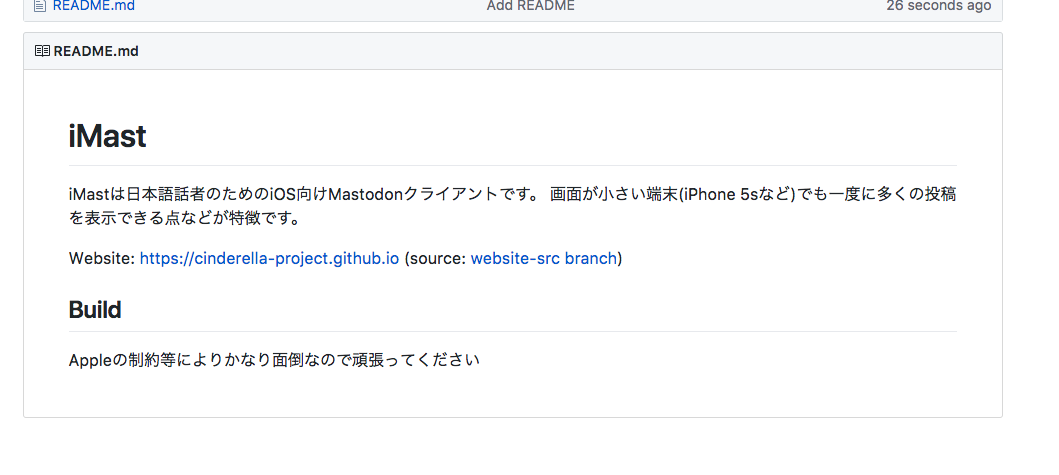Click the divider line beneath iMast heading
This screenshot has width=1059, height=475.
(513, 165)
